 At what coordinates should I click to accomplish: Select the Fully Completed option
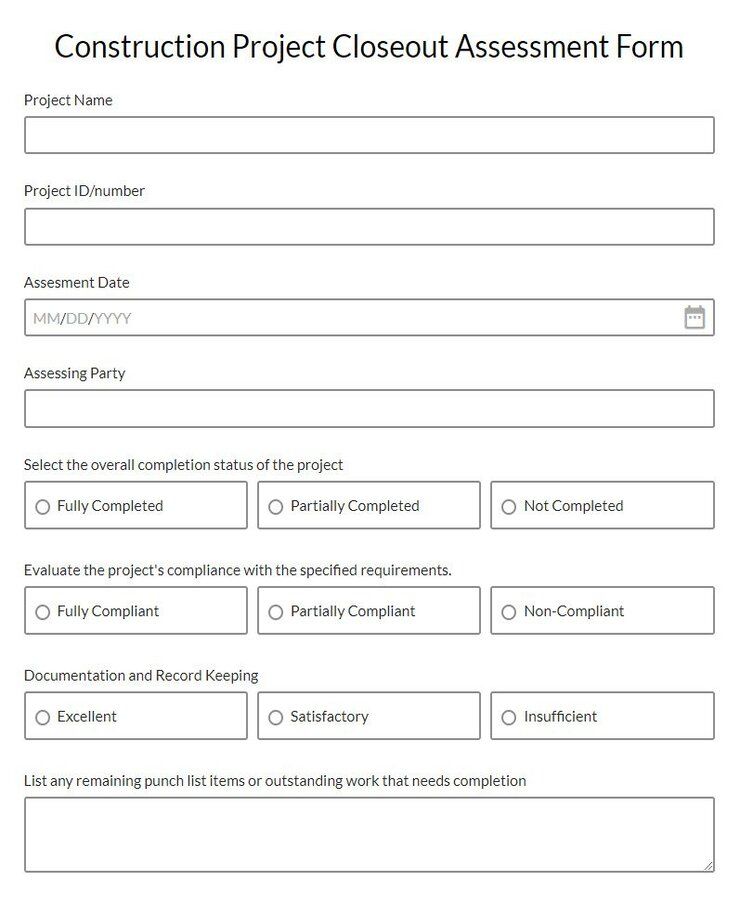click(x=42, y=505)
